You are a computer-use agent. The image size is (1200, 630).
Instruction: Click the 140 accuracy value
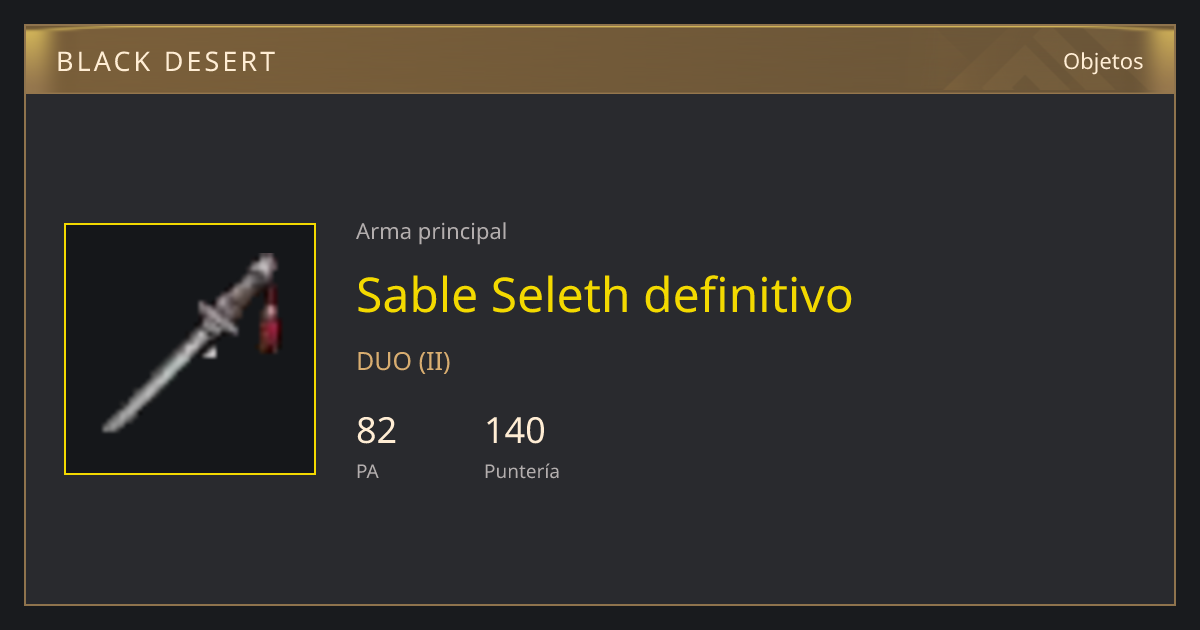click(x=514, y=431)
